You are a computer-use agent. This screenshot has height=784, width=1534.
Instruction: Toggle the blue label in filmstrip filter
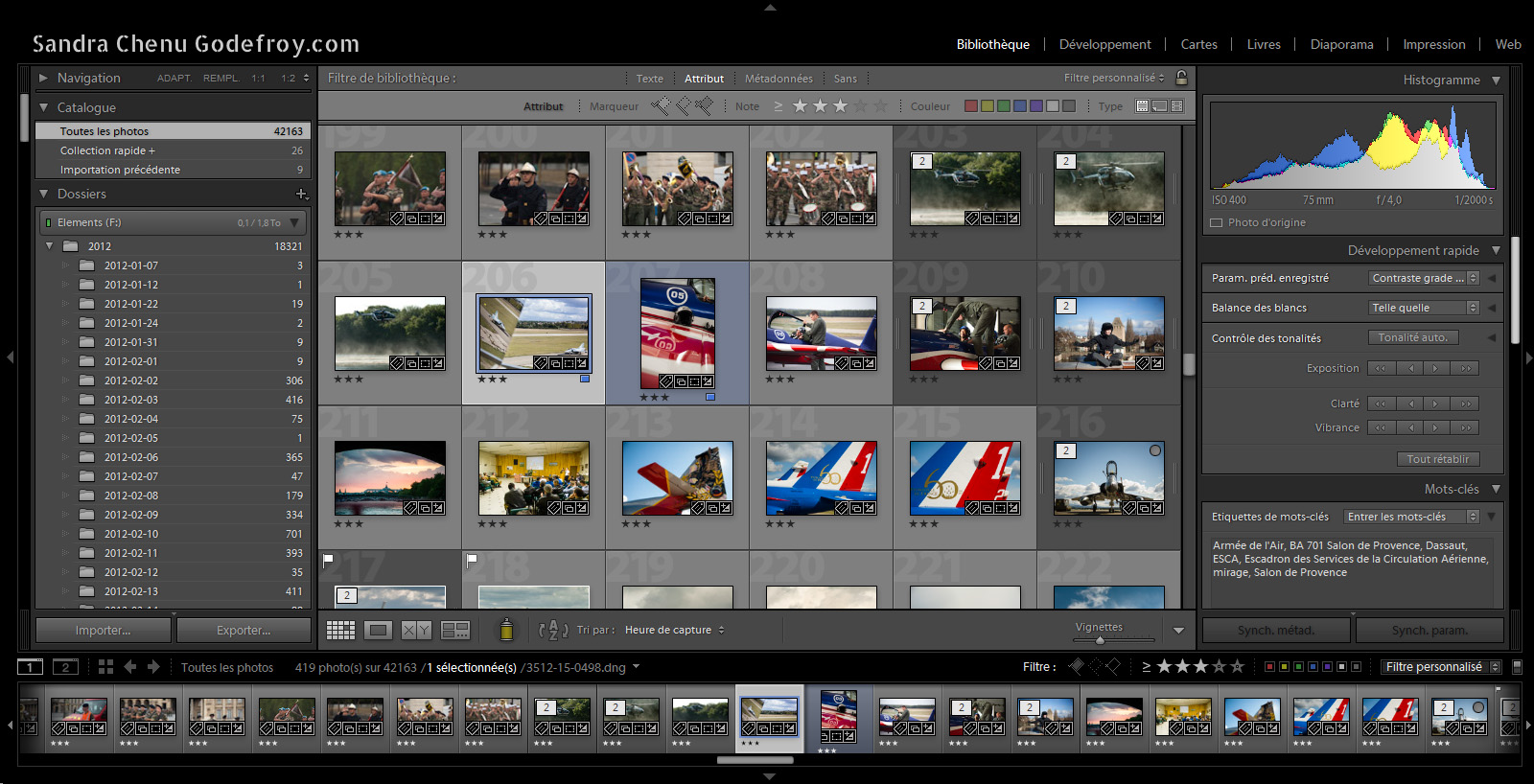1313,667
